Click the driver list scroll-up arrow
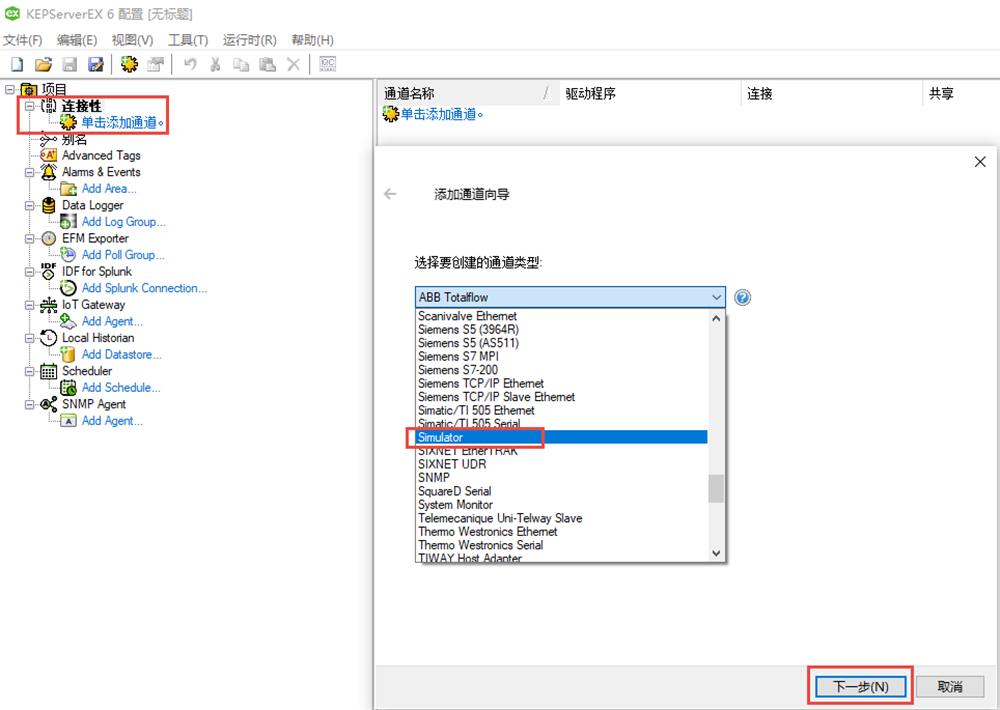Image resolution: width=1000 pixels, height=710 pixels. [x=716, y=318]
